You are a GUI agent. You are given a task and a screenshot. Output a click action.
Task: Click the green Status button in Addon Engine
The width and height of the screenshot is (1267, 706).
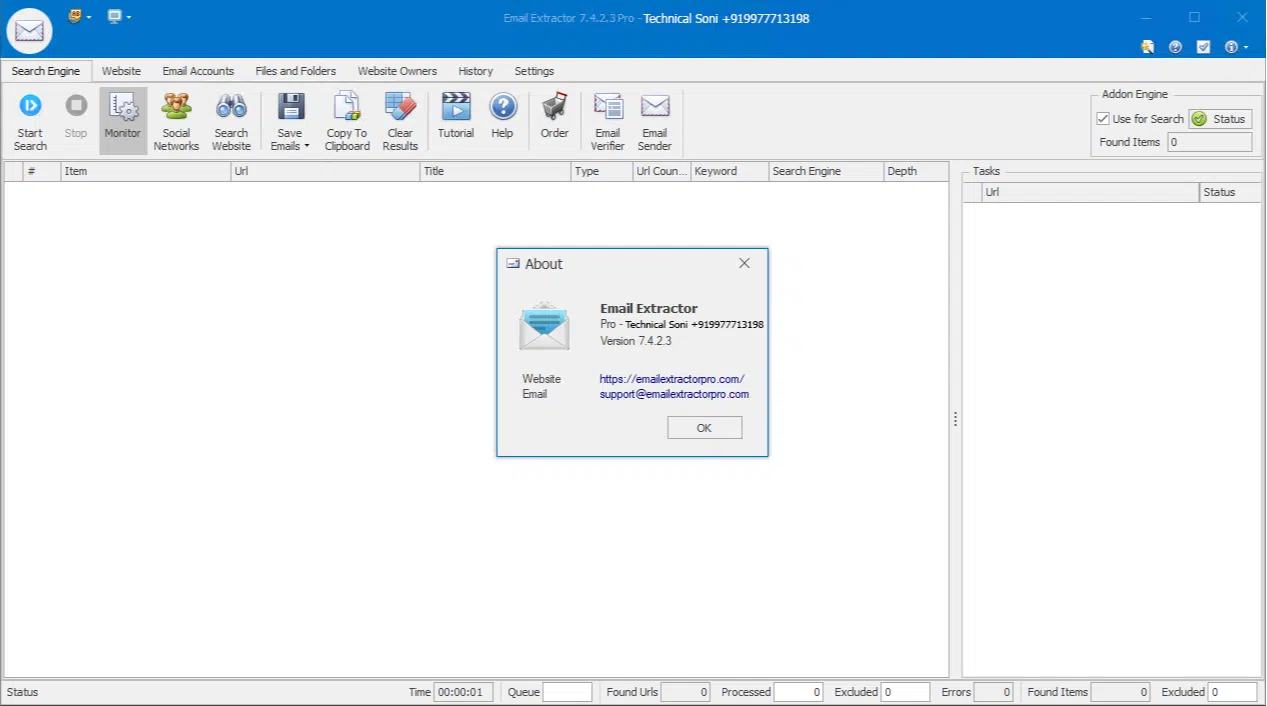pos(1220,119)
